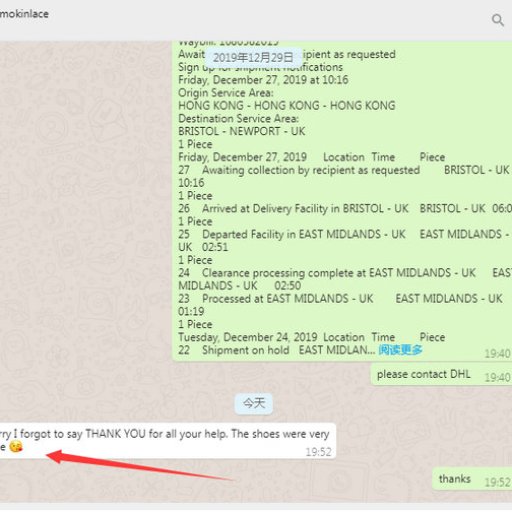Click the 'HONG KONG - HONG KONG' origin line
This screenshot has width=512, height=512.
(287, 106)
